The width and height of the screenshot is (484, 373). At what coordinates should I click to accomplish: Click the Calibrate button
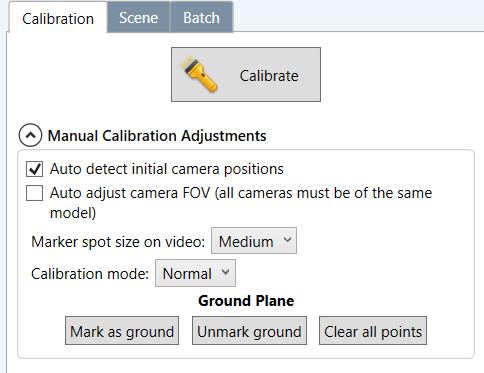coord(246,74)
